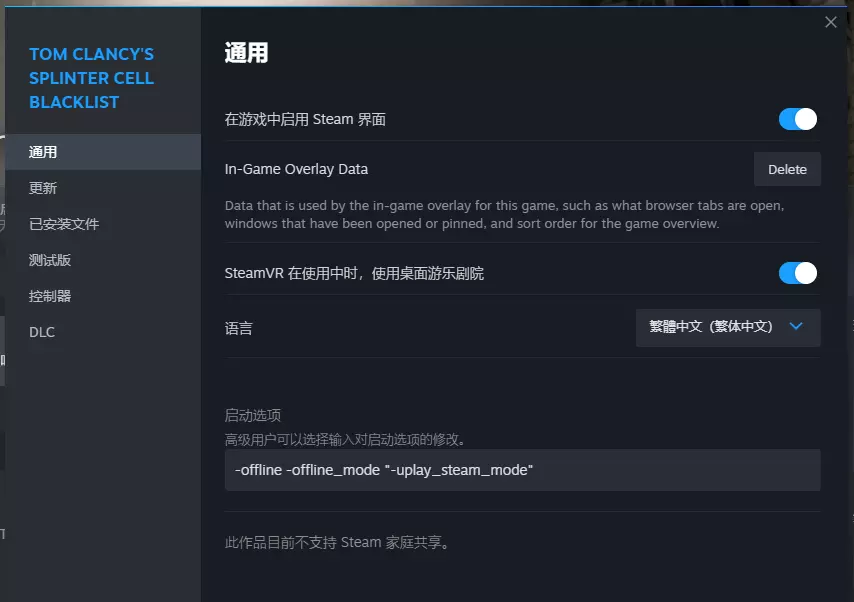The width and height of the screenshot is (854, 602).
Task: Open the DLC sidebar tab
Action: point(103,332)
